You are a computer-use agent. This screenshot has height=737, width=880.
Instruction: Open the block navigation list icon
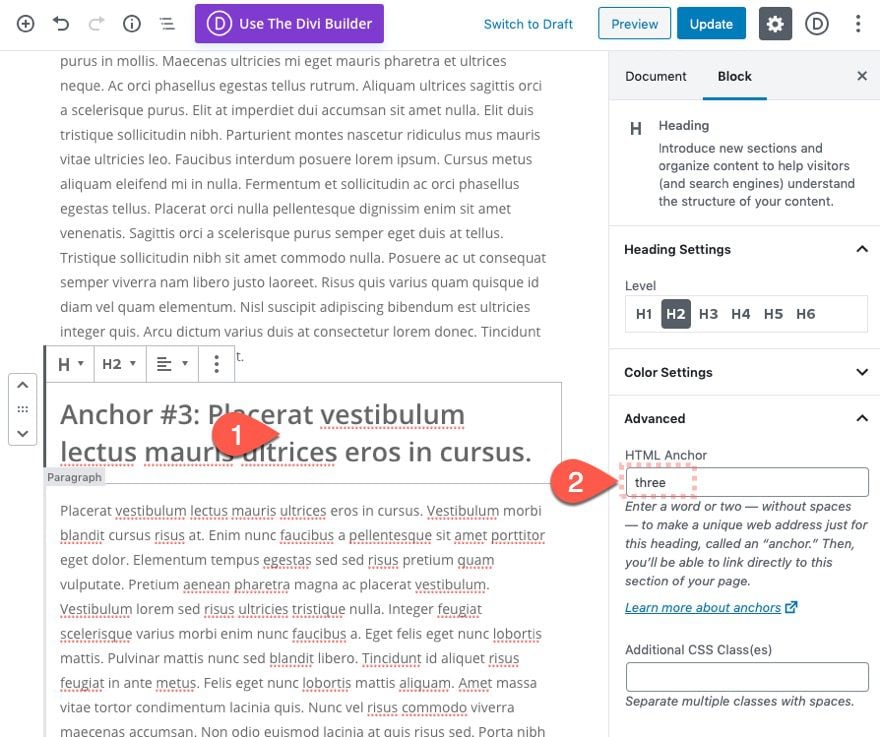167,24
